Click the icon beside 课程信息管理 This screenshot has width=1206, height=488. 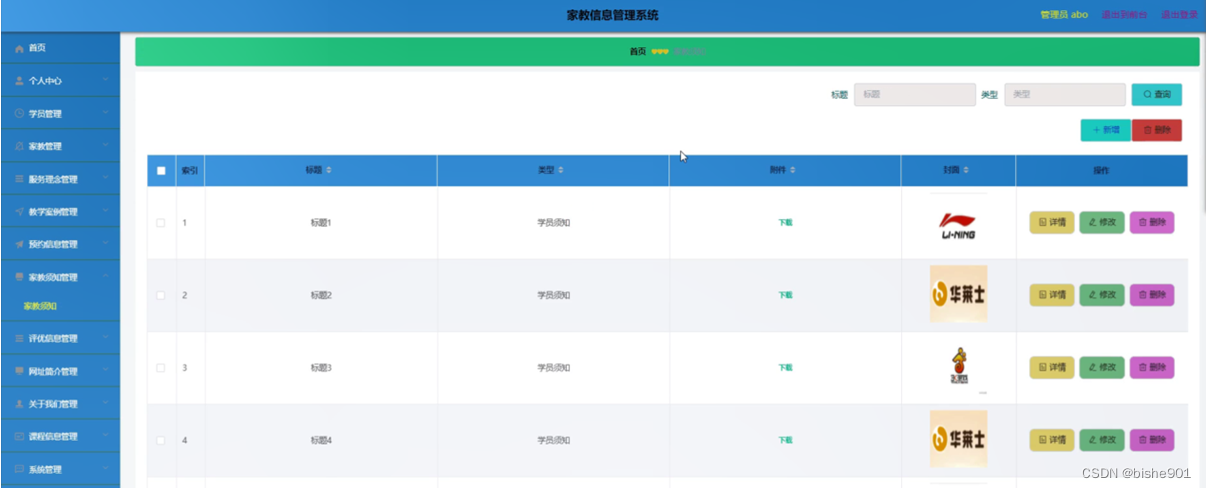pos(19,437)
